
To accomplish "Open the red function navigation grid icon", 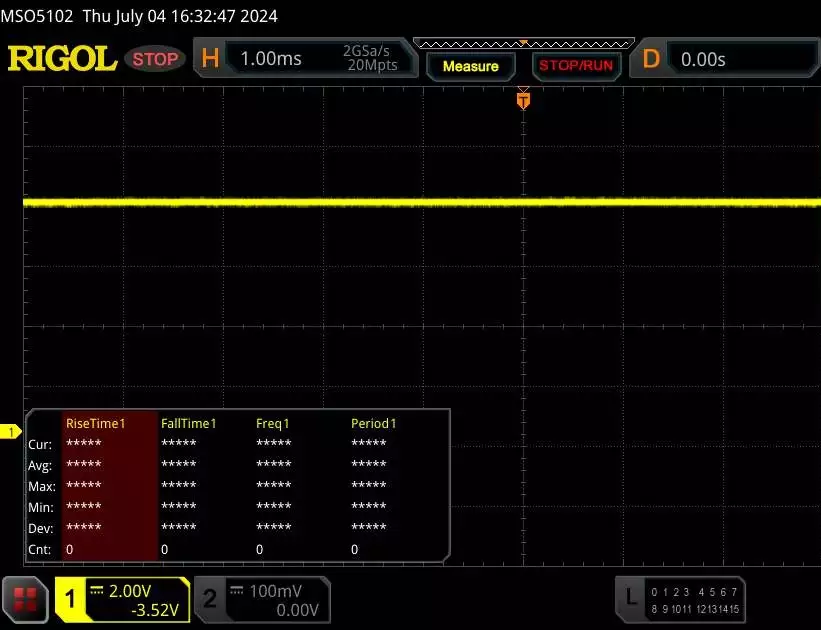I will [x=25, y=600].
